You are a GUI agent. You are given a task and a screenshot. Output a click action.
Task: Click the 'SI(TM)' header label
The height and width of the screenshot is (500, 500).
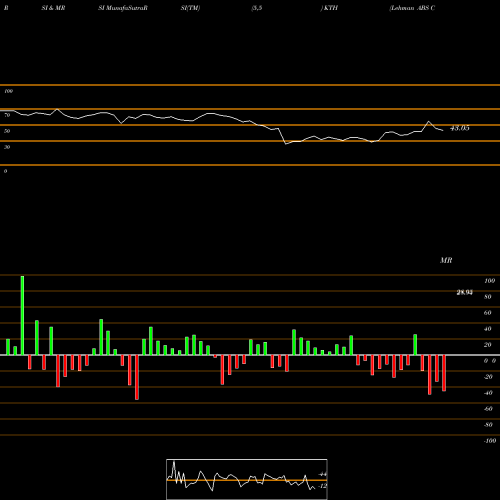point(190,8)
